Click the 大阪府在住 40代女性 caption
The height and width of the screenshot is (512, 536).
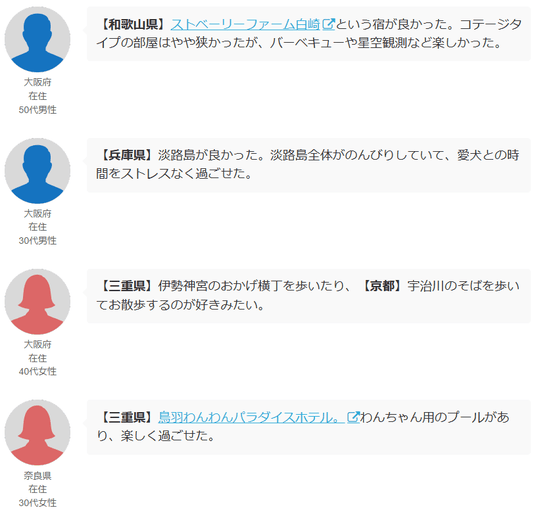tap(37, 358)
